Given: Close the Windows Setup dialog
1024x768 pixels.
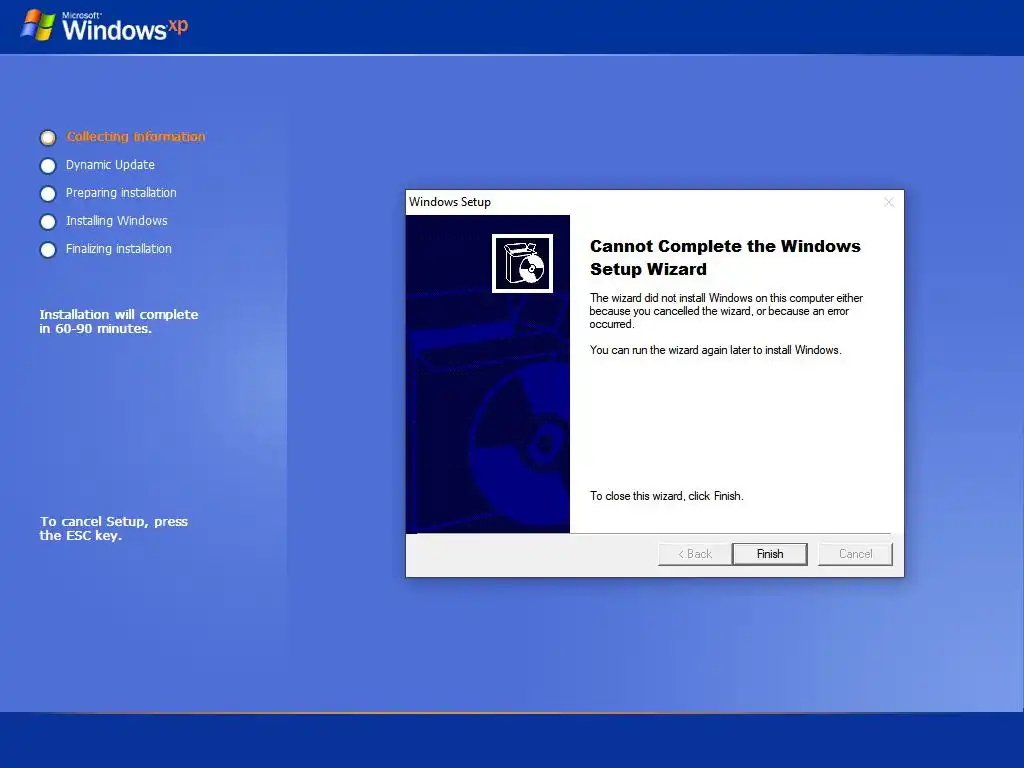Looking at the screenshot, I should coord(889,202).
